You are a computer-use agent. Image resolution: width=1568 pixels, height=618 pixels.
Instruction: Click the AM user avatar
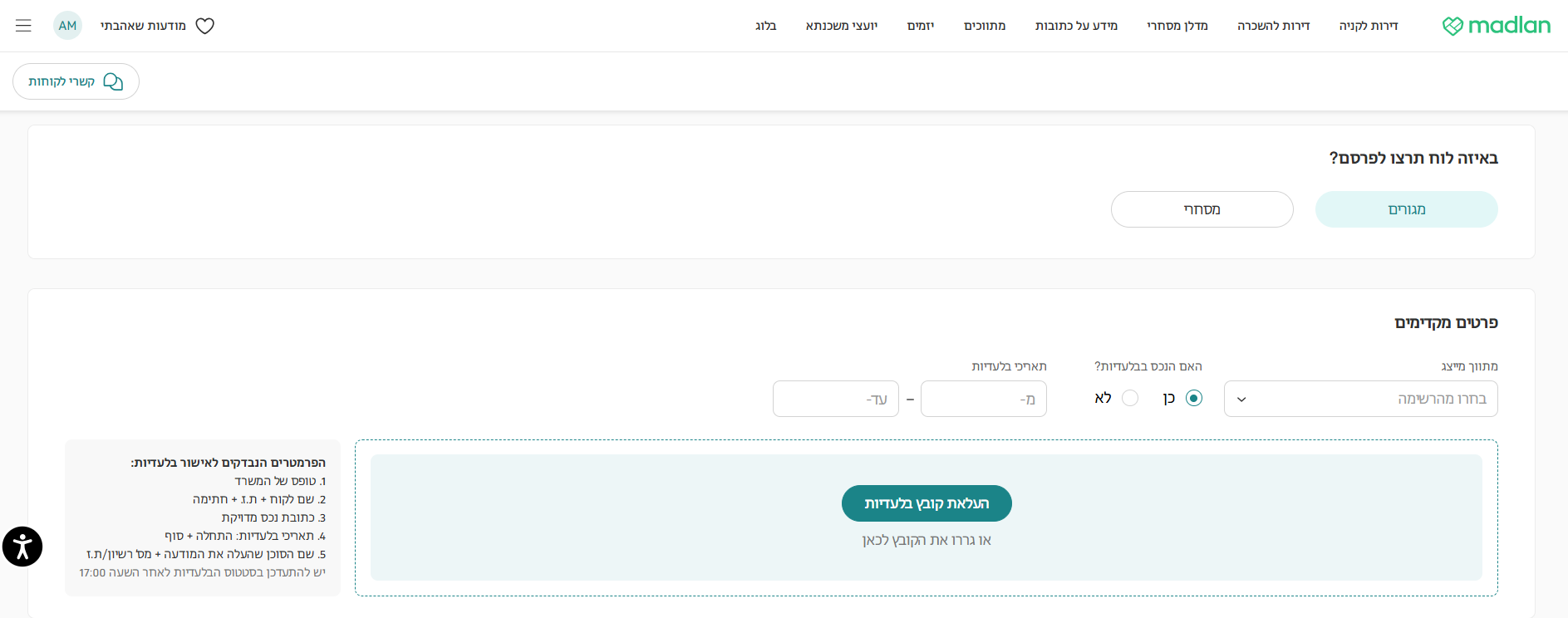coord(67,26)
